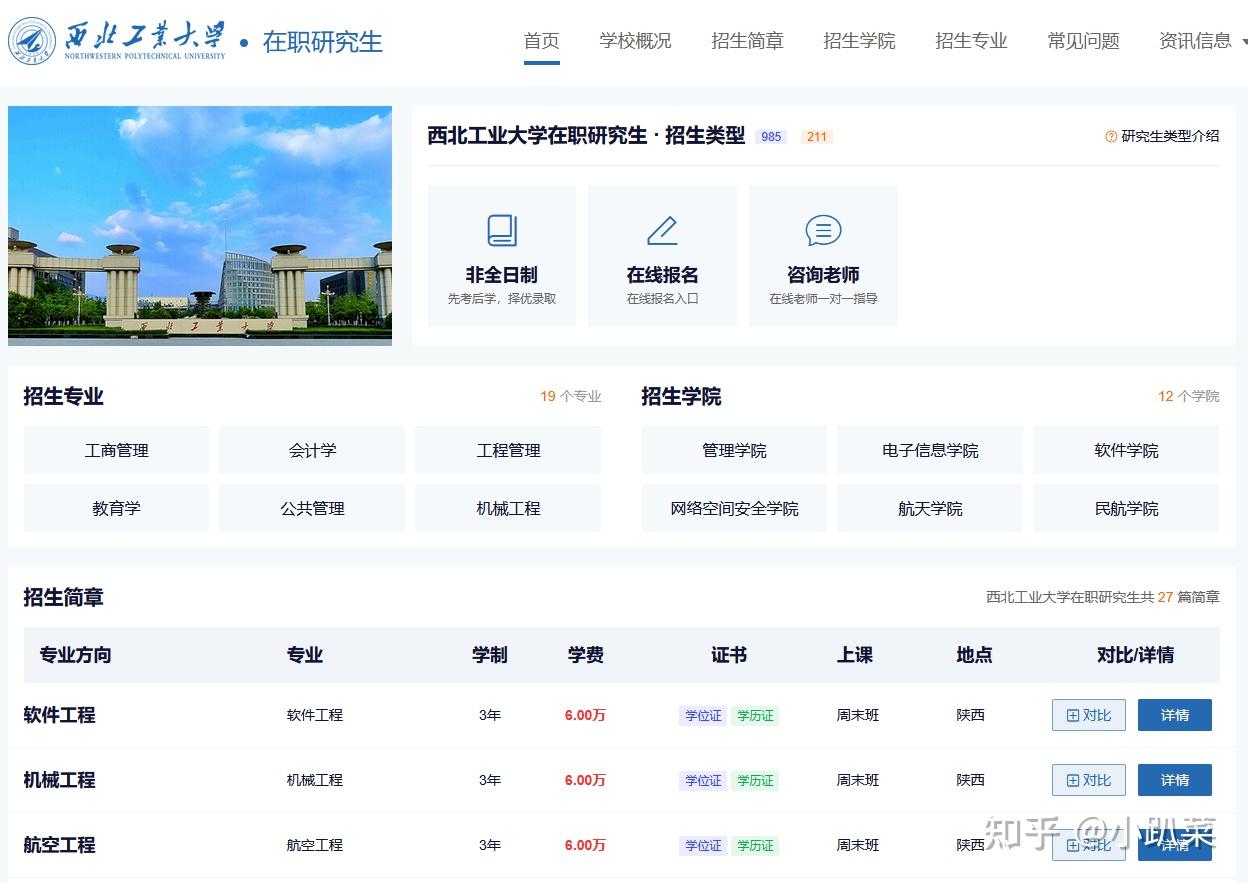The width and height of the screenshot is (1248, 883).
Task: Click the 211 badge
Action: tap(817, 137)
